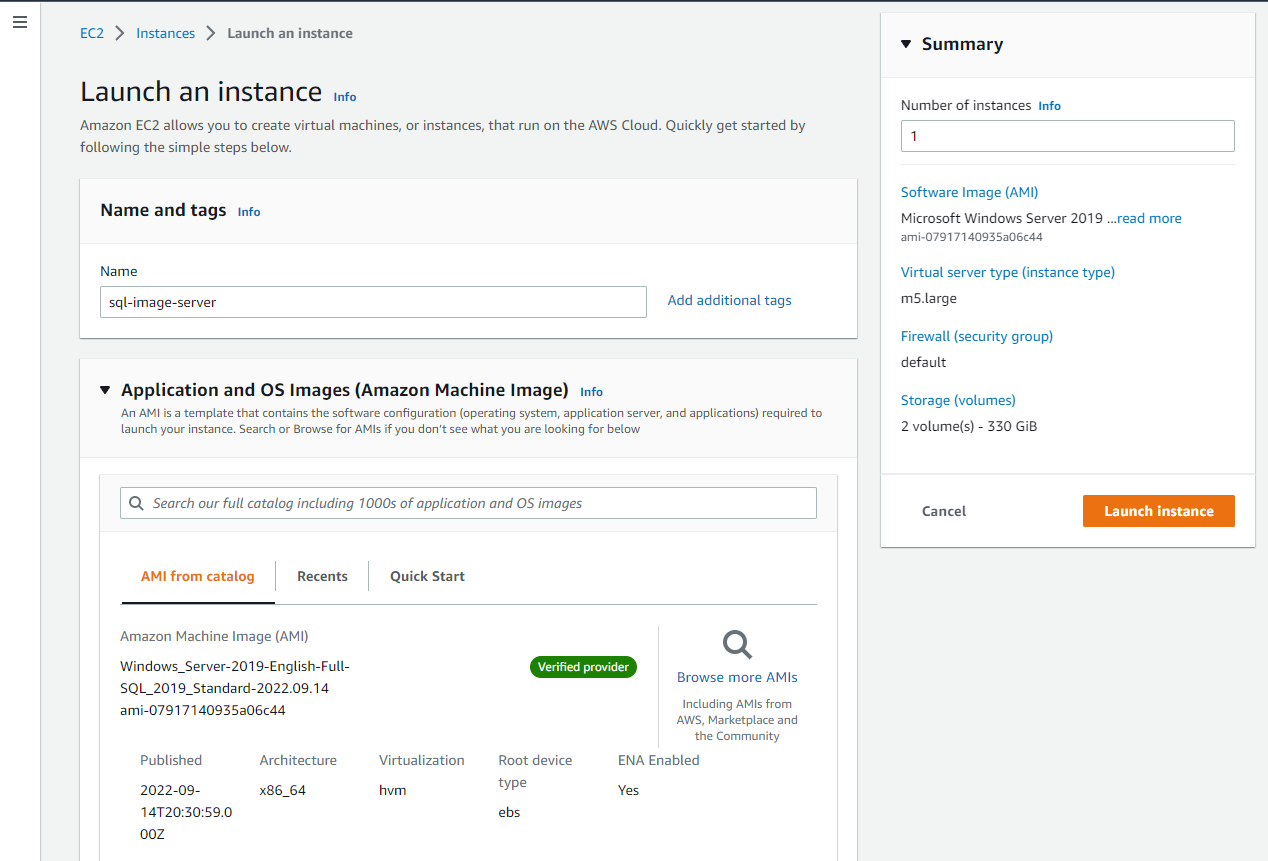The width and height of the screenshot is (1268, 861).
Task: Open Firewall (security group) summary link
Action: point(977,336)
